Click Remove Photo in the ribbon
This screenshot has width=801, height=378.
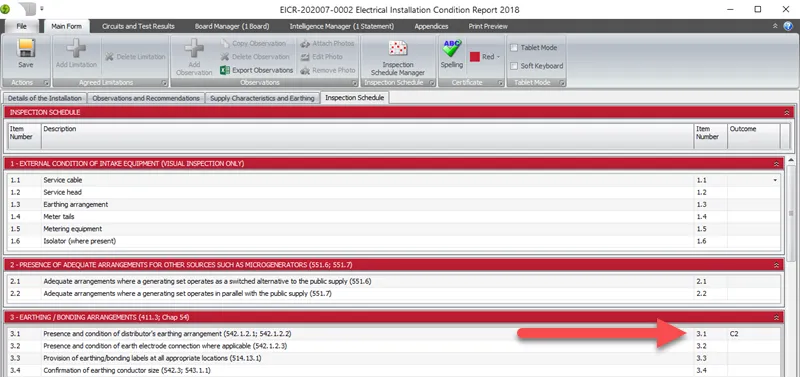(x=327, y=70)
